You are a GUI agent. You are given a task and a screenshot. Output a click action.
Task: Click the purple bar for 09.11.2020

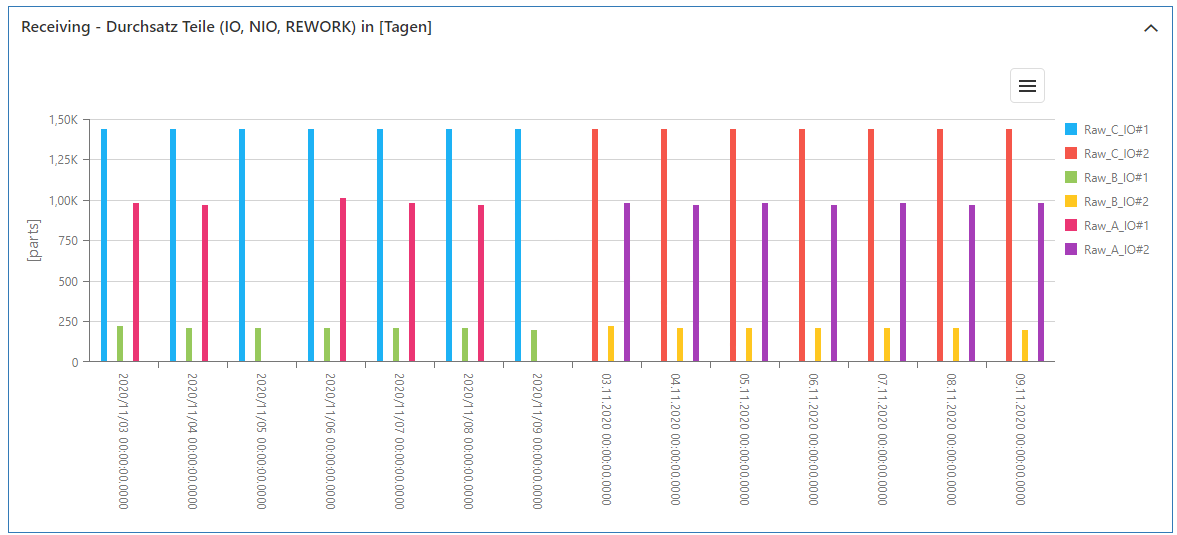pos(1041,282)
